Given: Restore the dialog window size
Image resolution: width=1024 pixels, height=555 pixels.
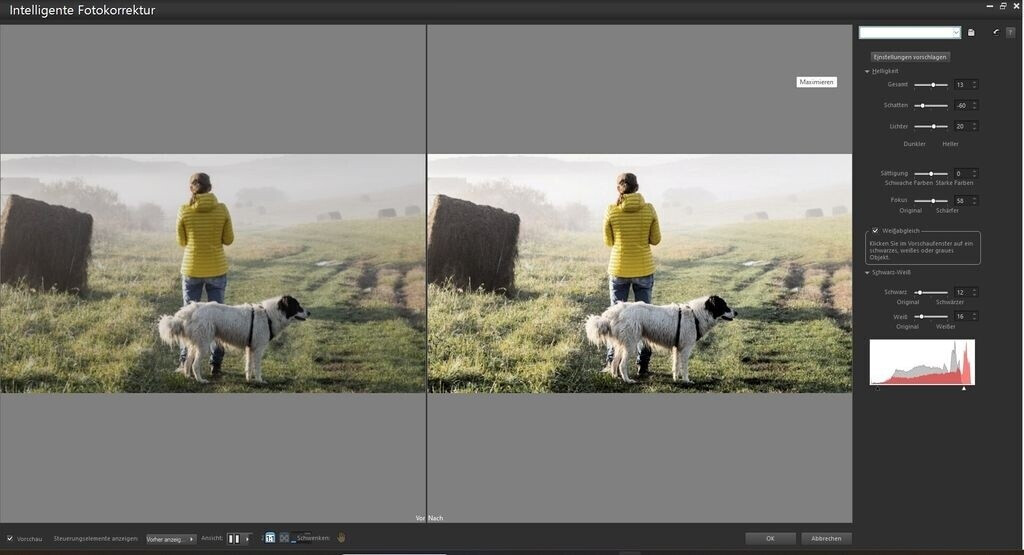Looking at the screenshot, I should [x=1003, y=6].
